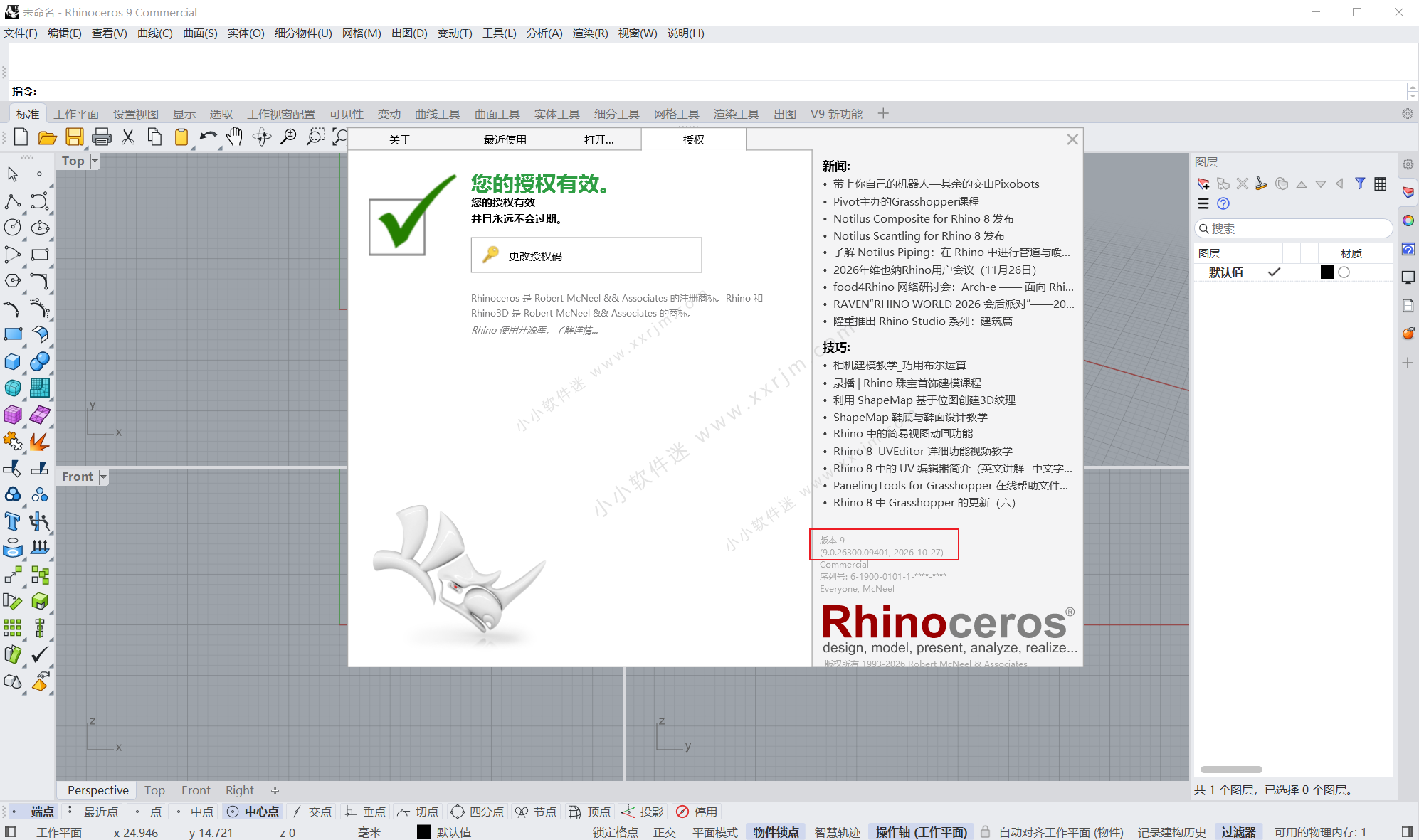The image size is (1419, 840).
Task: Select the Cut scissors icon
Action: pyautogui.click(x=128, y=137)
